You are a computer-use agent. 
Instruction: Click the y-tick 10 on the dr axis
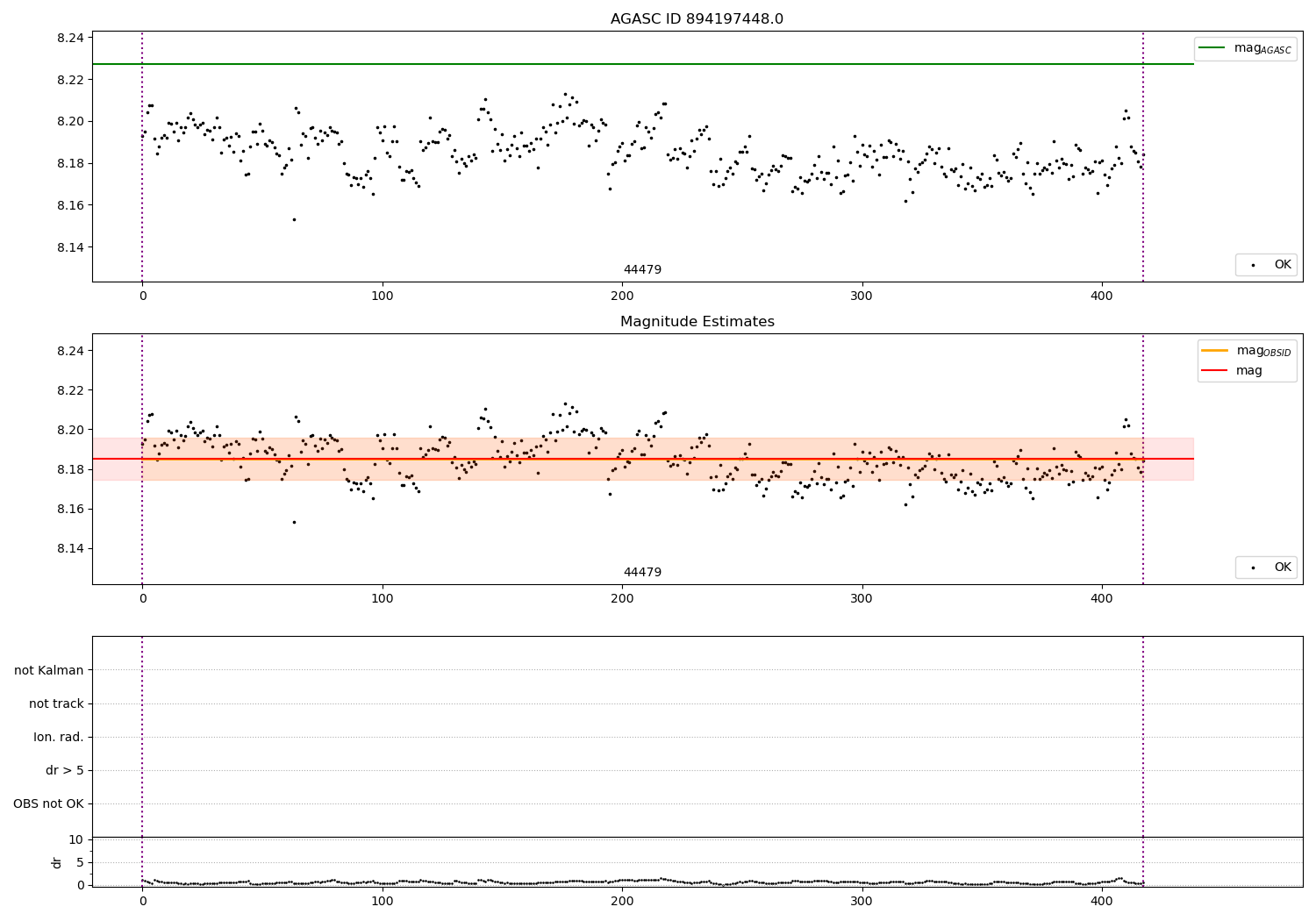tap(76, 840)
